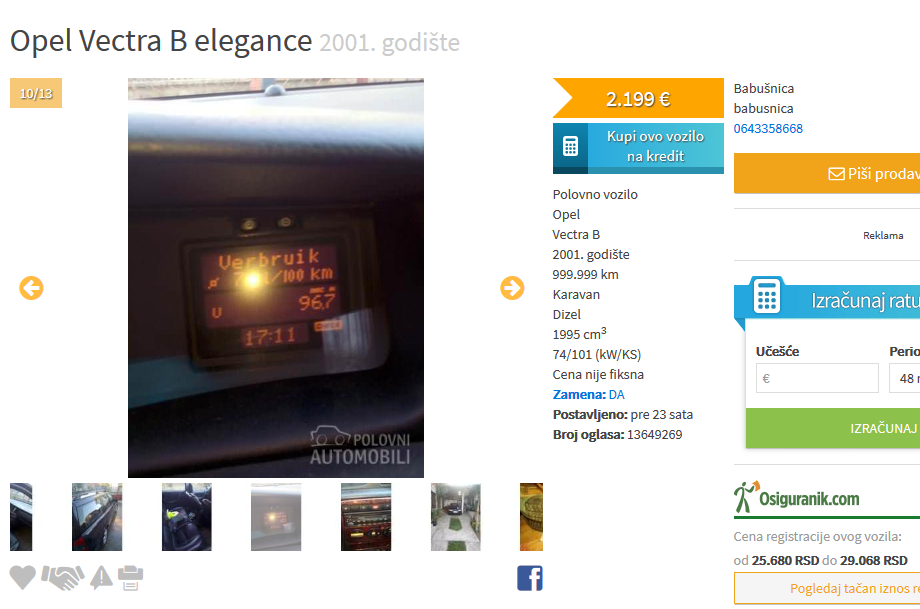Click the Zamena: DA link
920x609 pixels.
click(x=588, y=395)
